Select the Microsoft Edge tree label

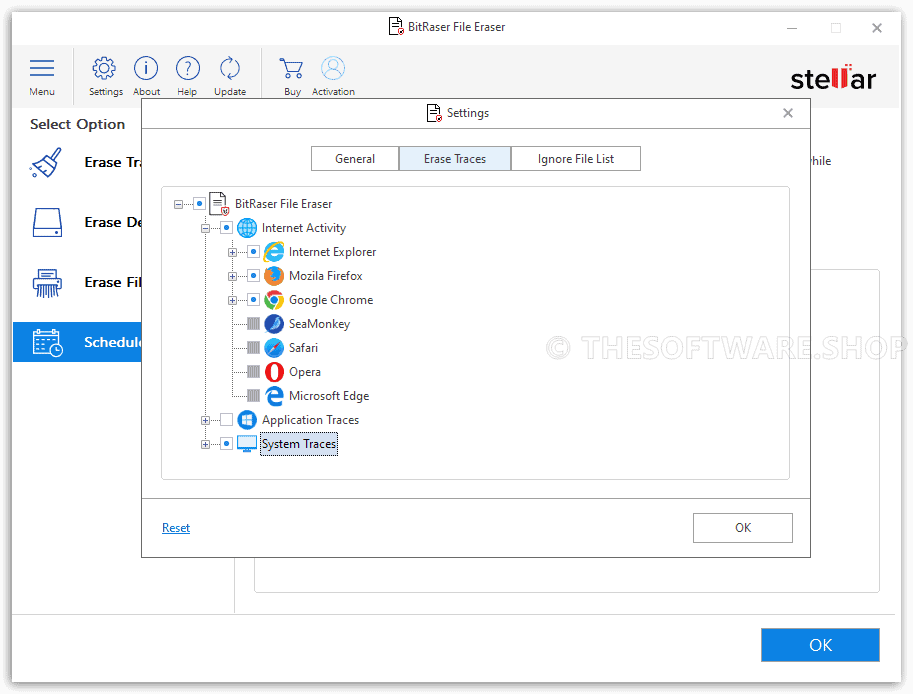tap(329, 396)
